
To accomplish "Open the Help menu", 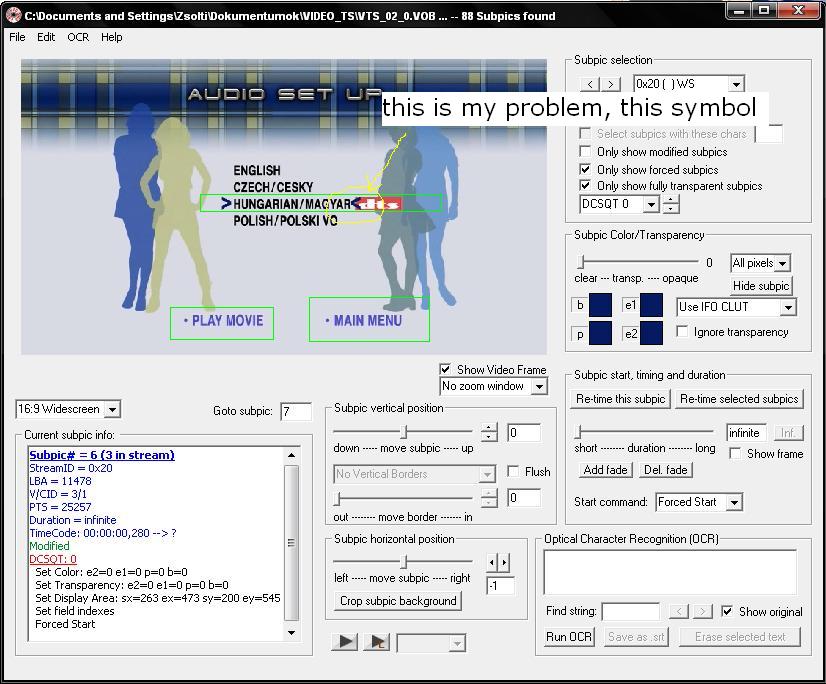I will click(x=112, y=37).
